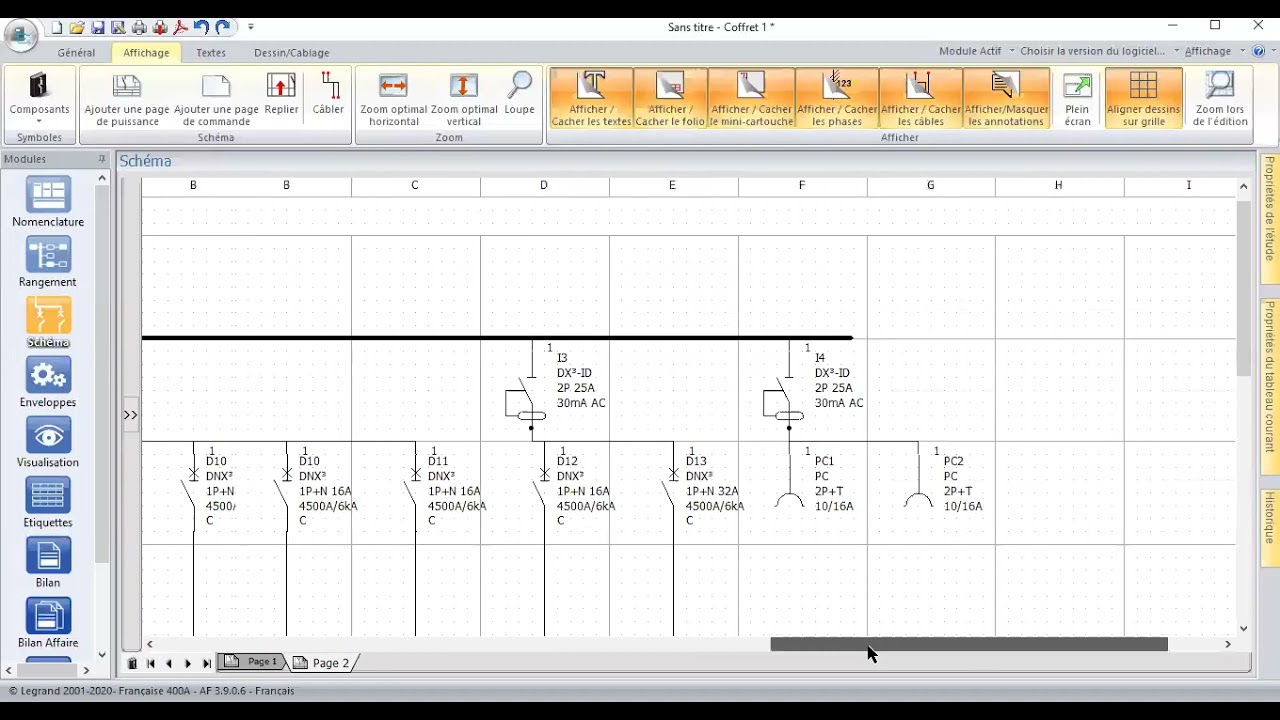The image size is (1280, 720).
Task: Go to the previous page
Action: (169, 663)
